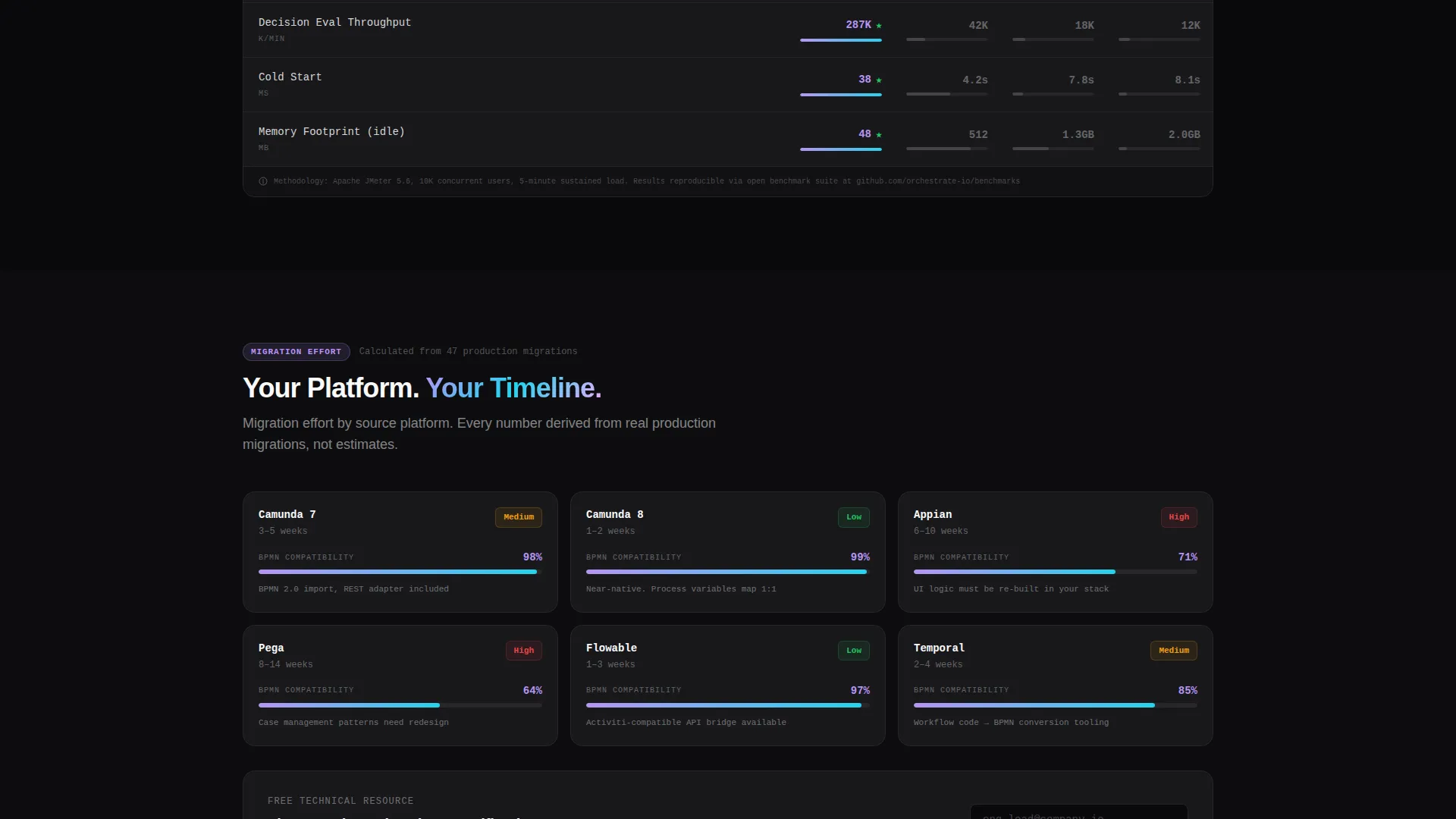Click Appian BPMN compatibility progress bar
This screenshot has height=819, width=1456.
click(1056, 572)
